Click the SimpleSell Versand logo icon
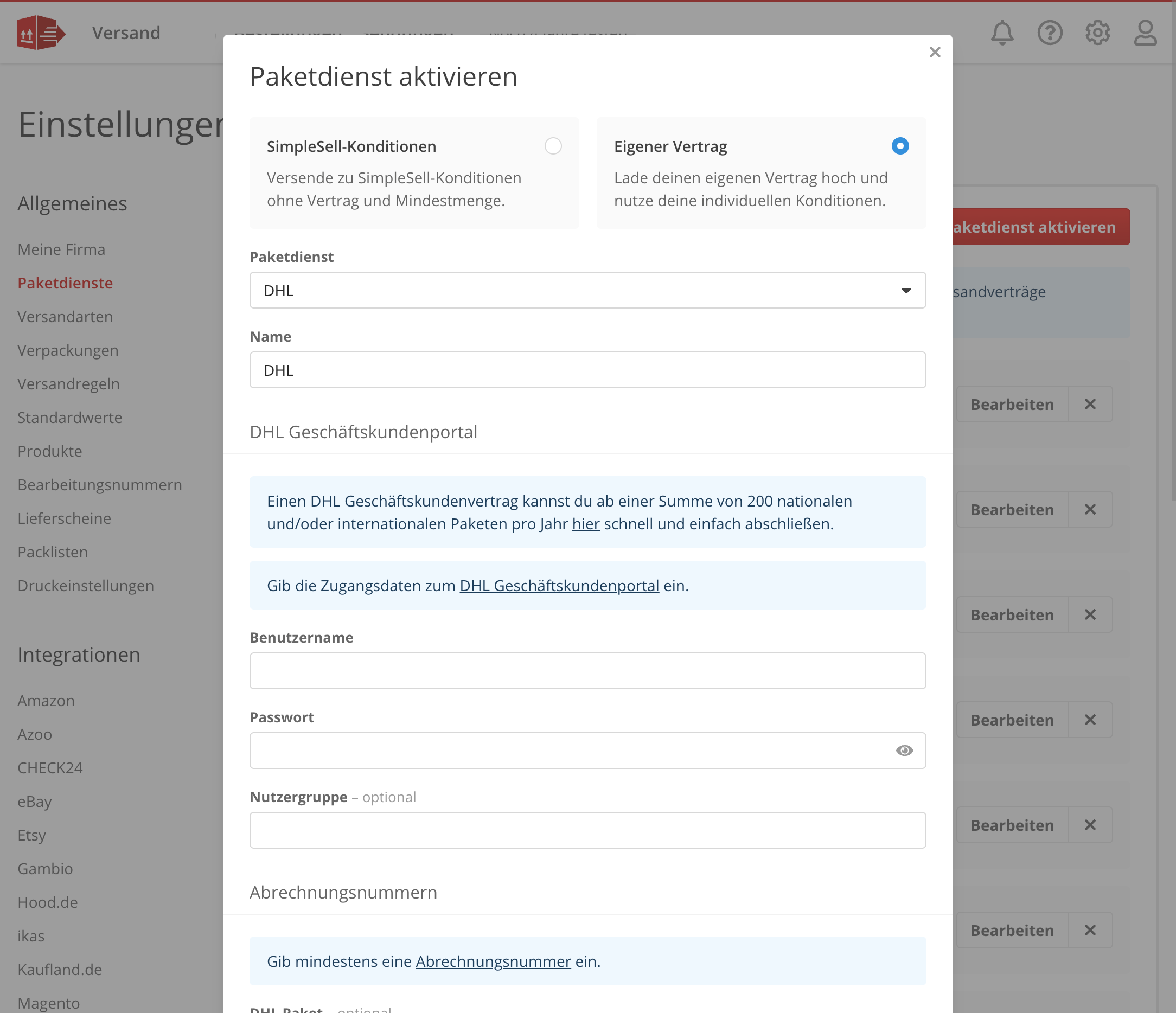Screen dimensions: 1176x1013 (x=41, y=33)
